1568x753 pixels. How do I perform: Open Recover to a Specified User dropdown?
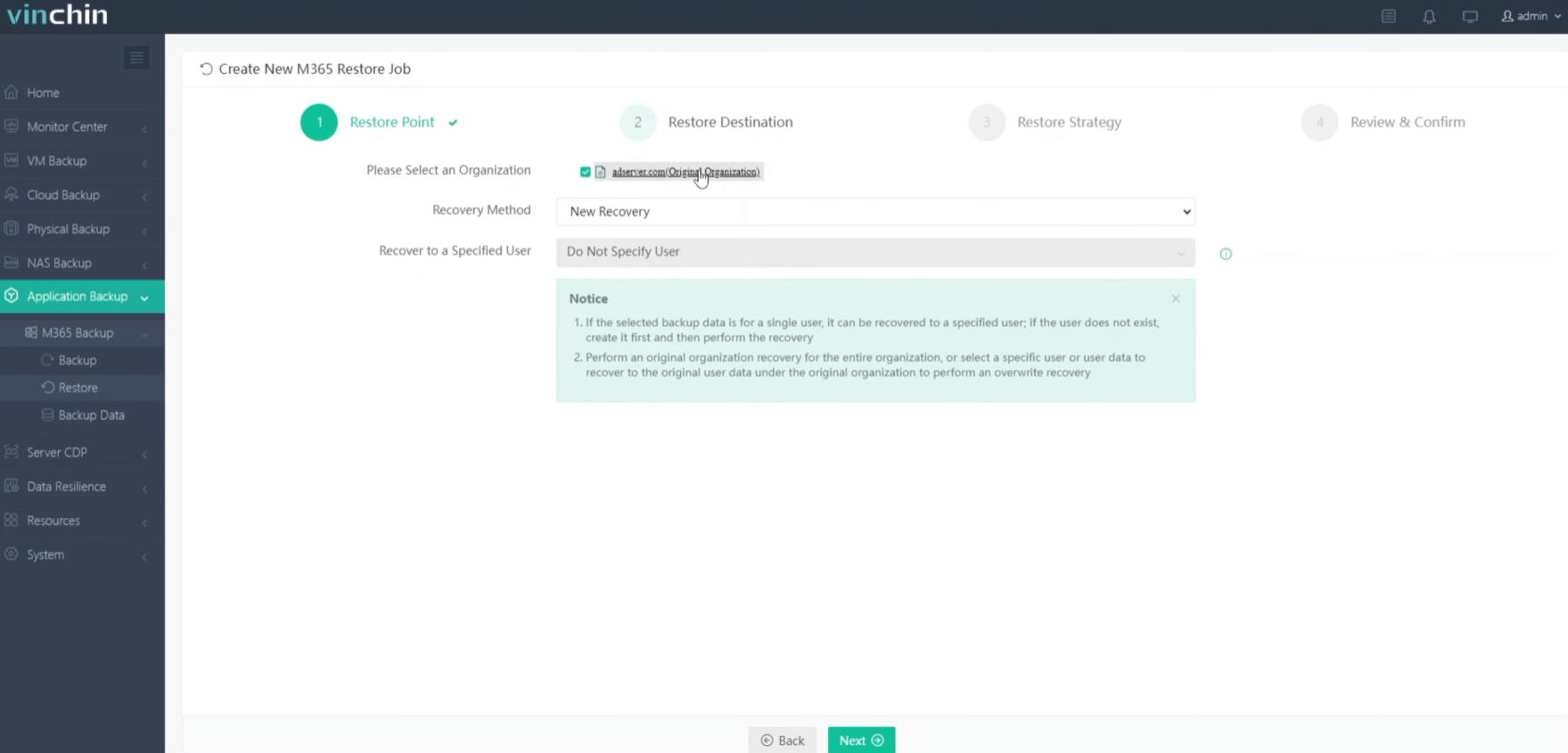coord(875,252)
